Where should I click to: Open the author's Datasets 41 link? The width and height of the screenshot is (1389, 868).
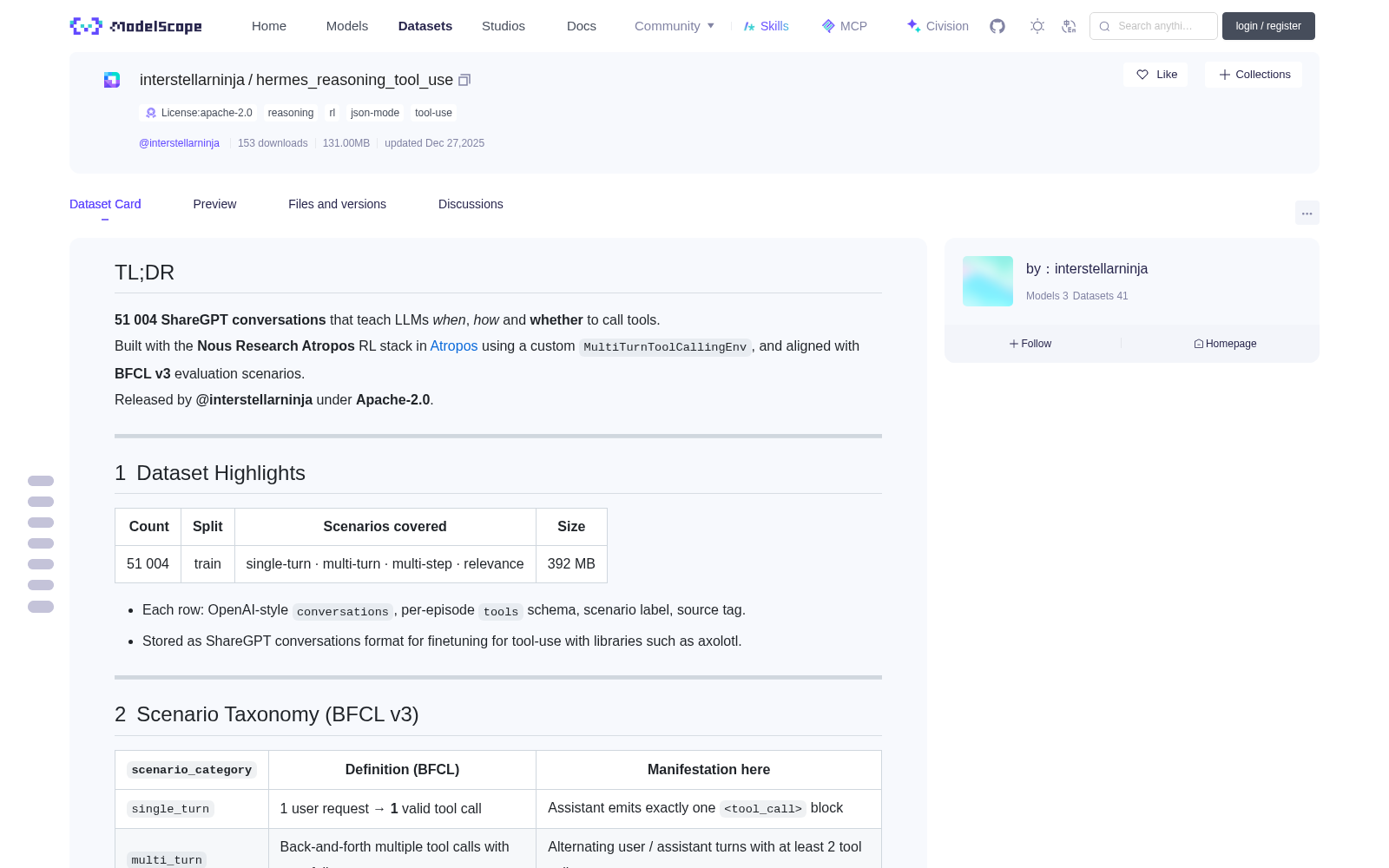tap(1101, 296)
